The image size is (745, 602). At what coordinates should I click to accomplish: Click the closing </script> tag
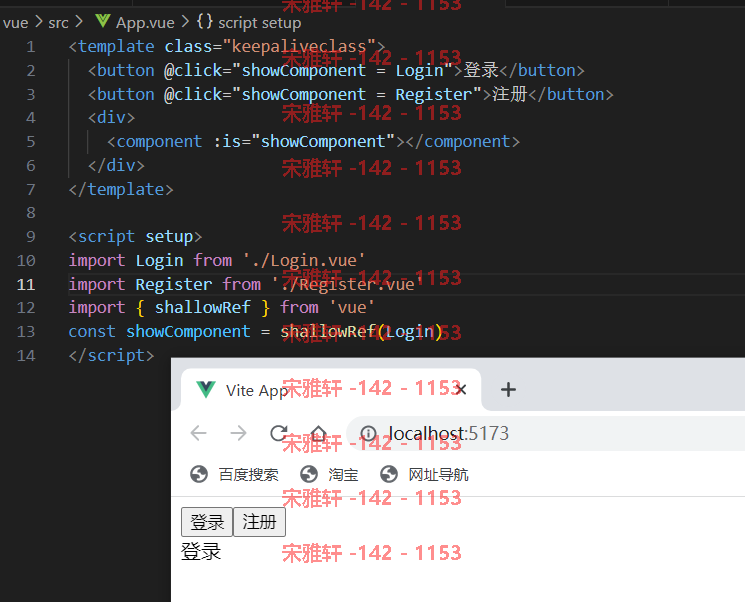[x=112, y=355]
